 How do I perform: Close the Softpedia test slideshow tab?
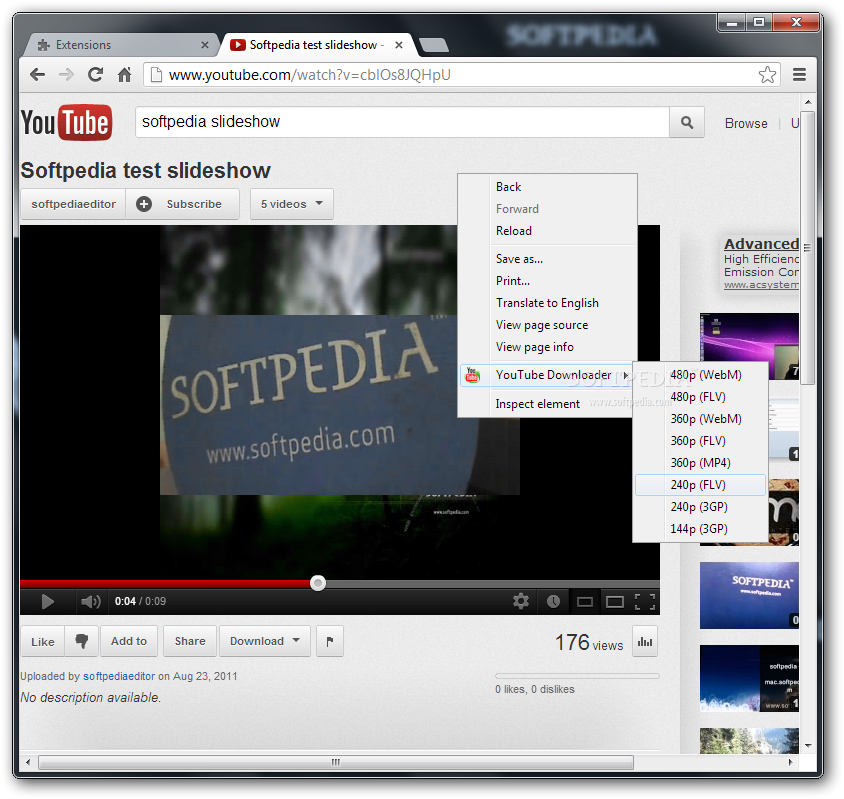click(x=399, y=45)
